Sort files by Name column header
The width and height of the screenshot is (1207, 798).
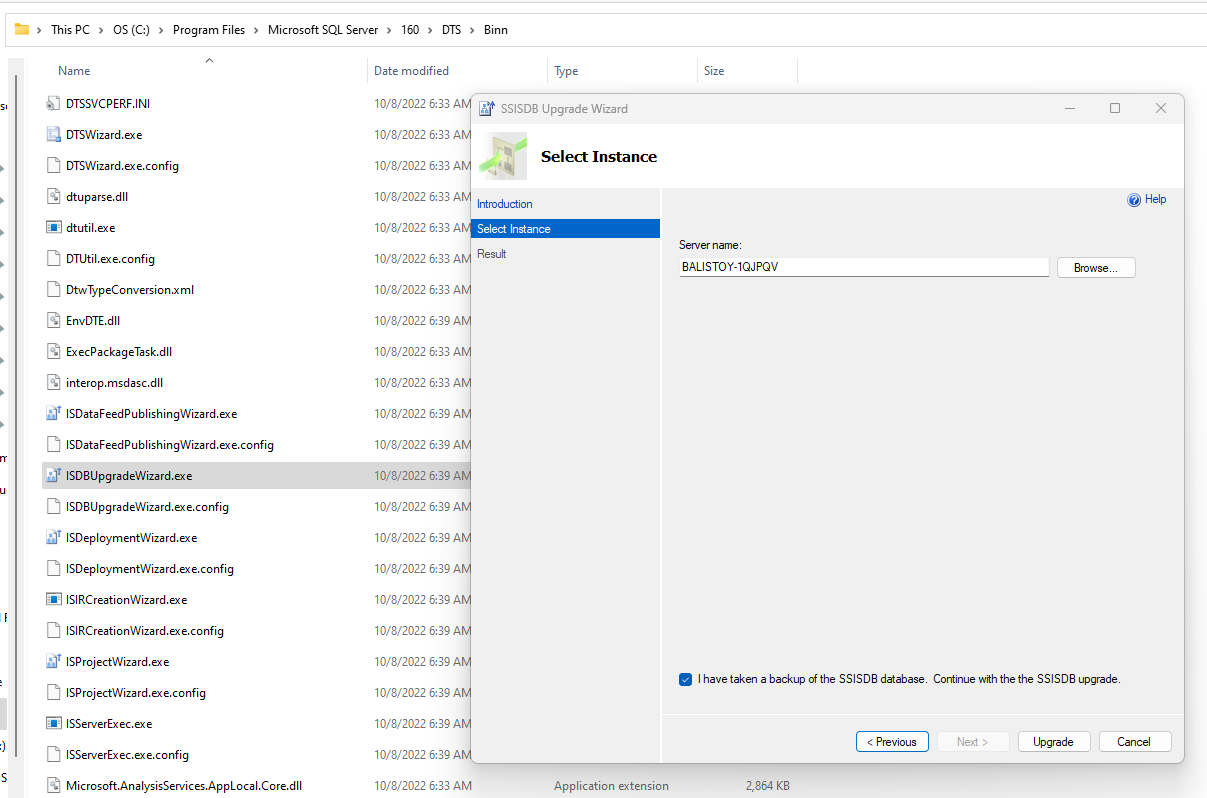click(x=74, y=71)
